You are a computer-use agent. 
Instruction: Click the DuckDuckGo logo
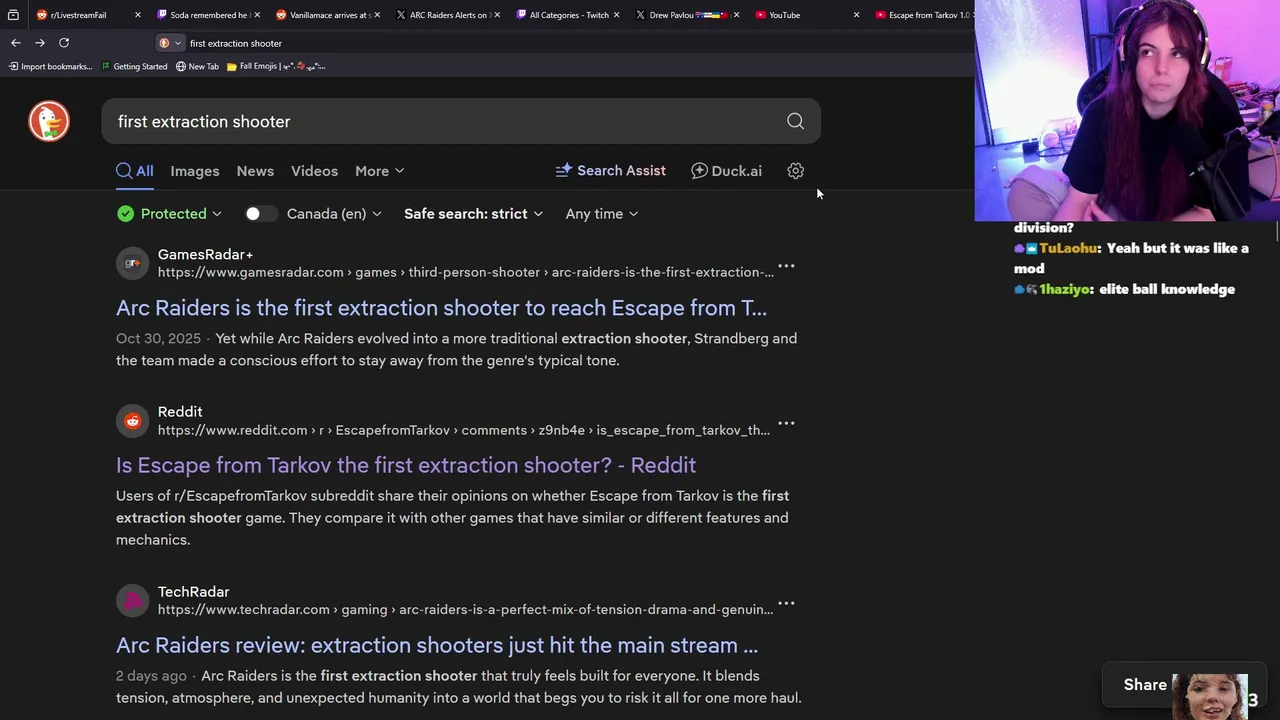(x=49, y=121)
